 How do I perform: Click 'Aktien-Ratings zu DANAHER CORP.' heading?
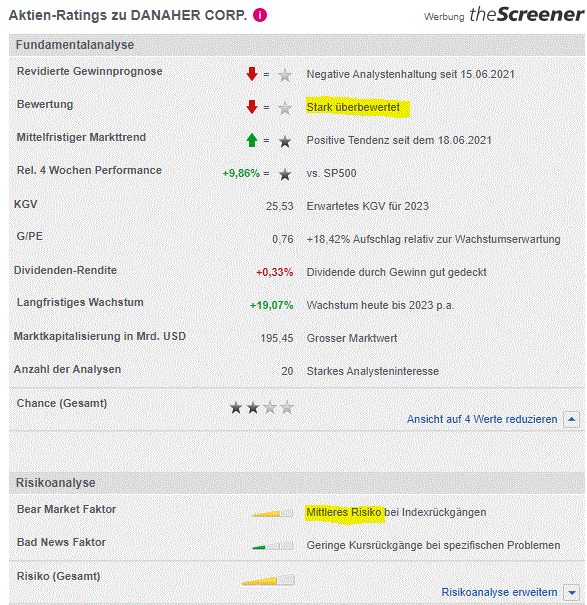click(128, 15)
